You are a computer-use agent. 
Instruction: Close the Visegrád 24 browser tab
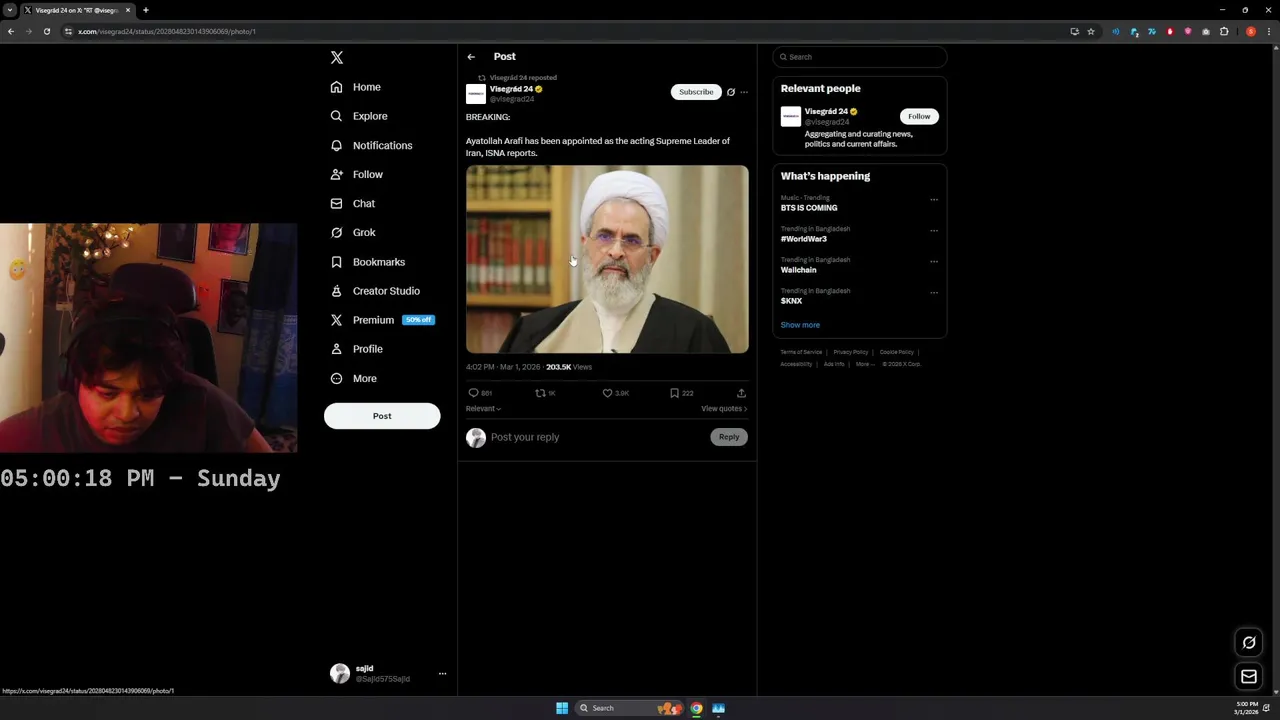click(x=128, y=10)
